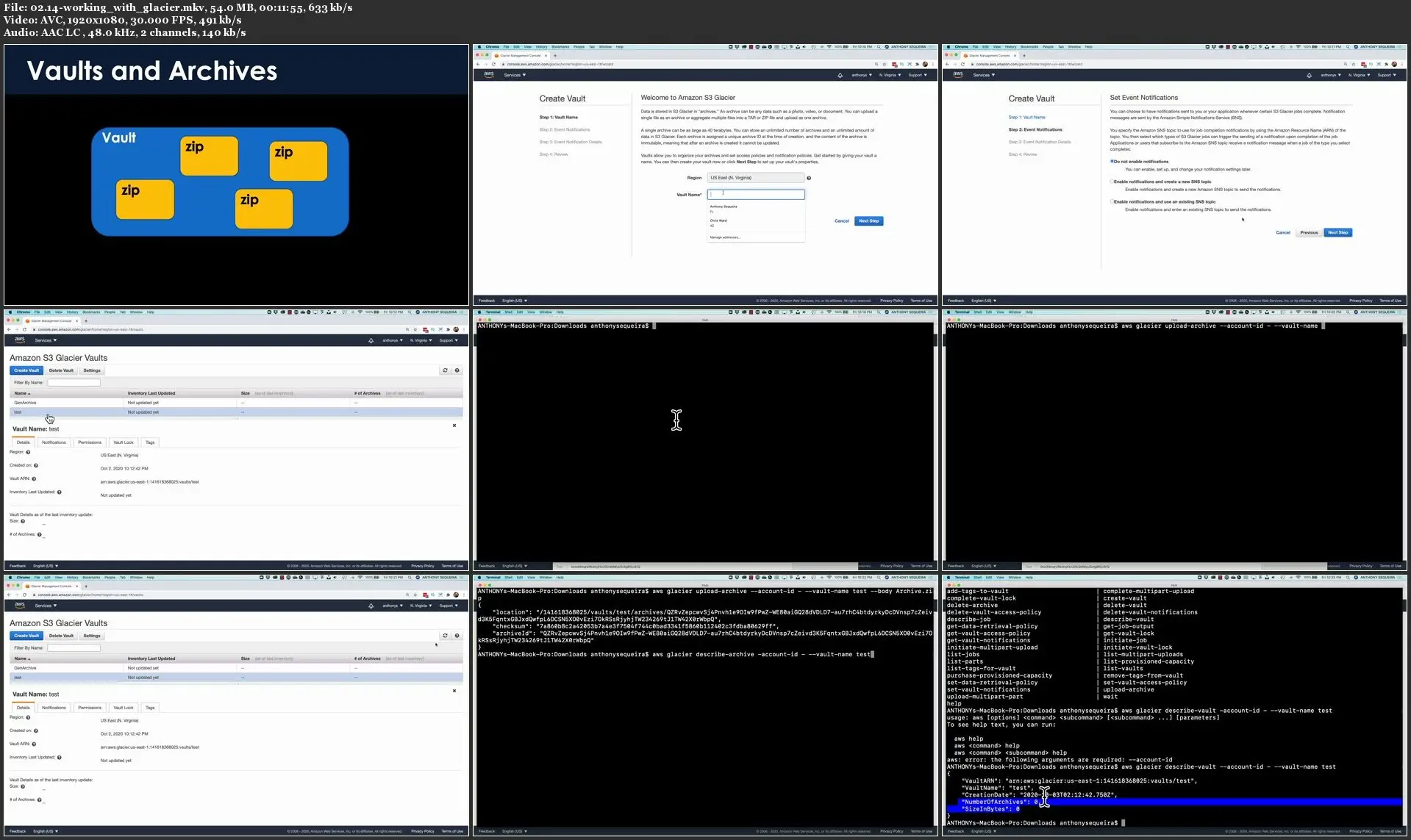Click Wi-Fi menu bar icon in empty Terminal frame
The height and width of the screenshot is (840, 1411).
[829, 312]
